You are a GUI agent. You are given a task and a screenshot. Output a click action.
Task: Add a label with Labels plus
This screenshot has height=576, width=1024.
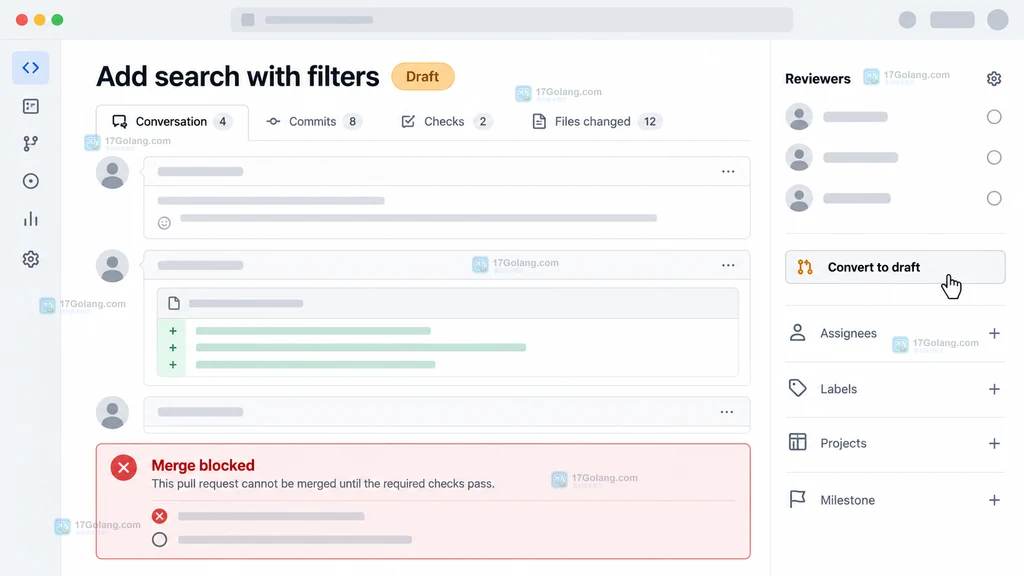[994, 389]
